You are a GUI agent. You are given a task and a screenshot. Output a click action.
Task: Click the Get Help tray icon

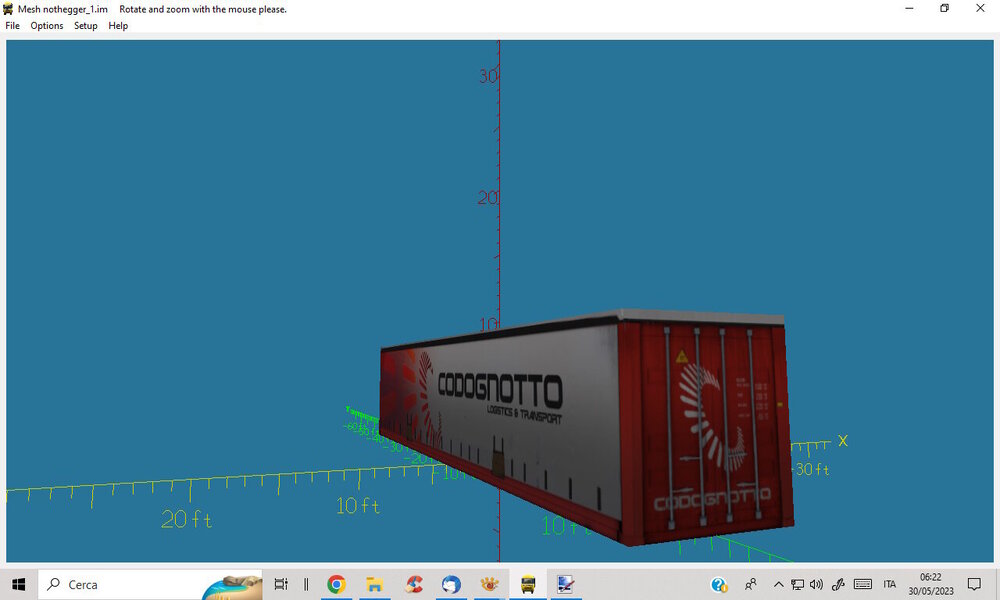coord(719,584)
